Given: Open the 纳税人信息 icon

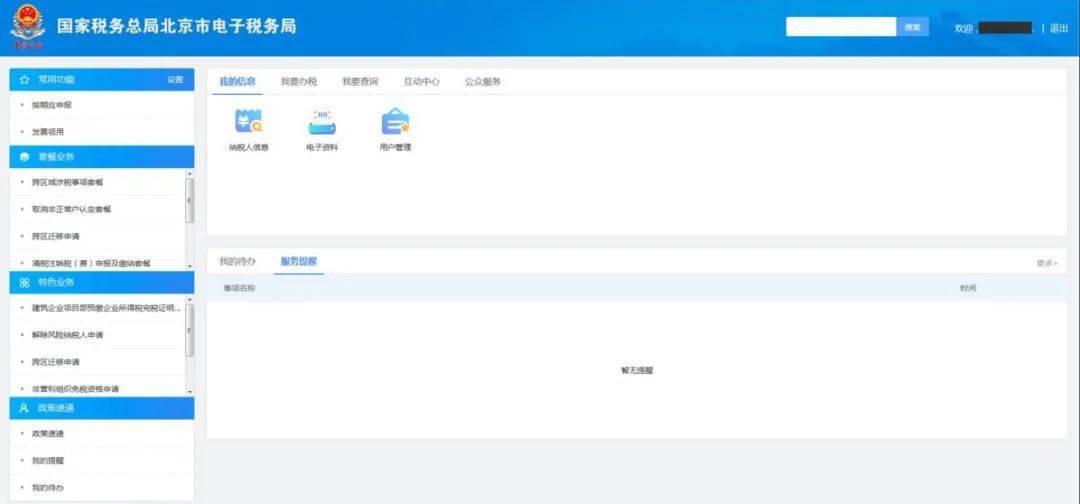Looking at the screenshot, I should click(x=249, y=121).
